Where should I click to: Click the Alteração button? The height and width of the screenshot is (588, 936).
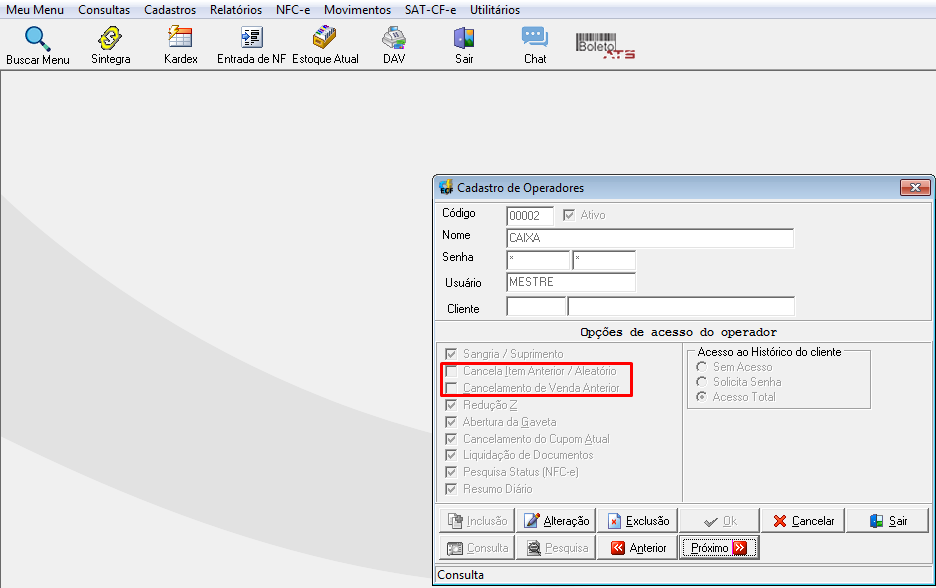coord(557,521)
